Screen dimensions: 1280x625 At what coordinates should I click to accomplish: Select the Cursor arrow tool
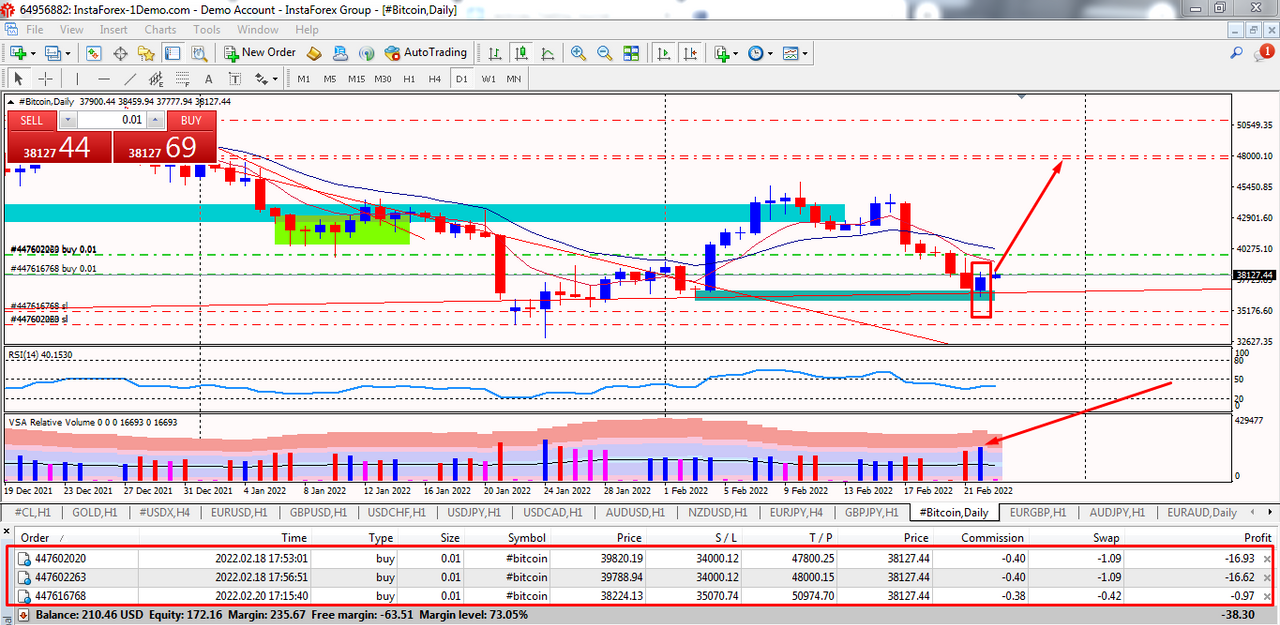coord(19,79)
